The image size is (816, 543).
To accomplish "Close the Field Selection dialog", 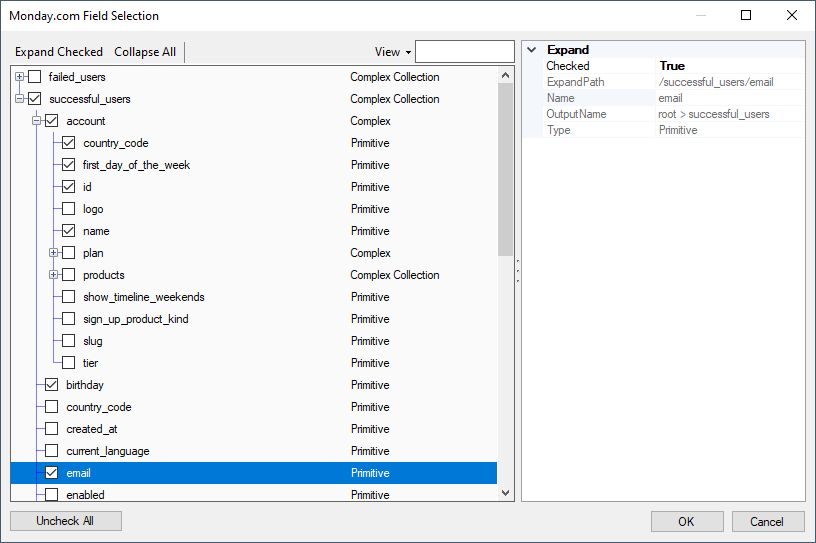I will (792, 15).
